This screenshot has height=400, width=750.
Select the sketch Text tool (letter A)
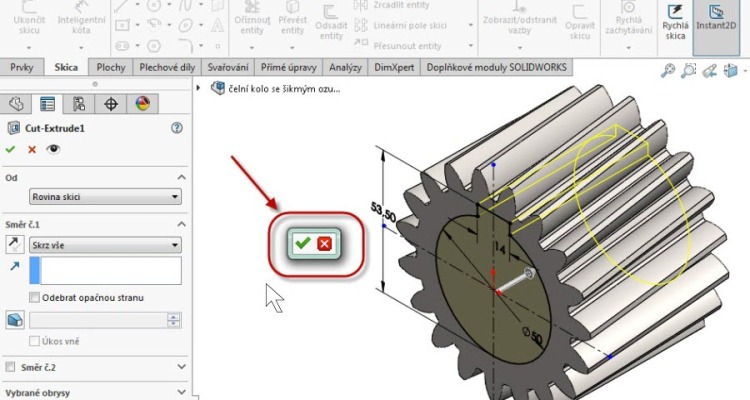[x=218, y=25]
